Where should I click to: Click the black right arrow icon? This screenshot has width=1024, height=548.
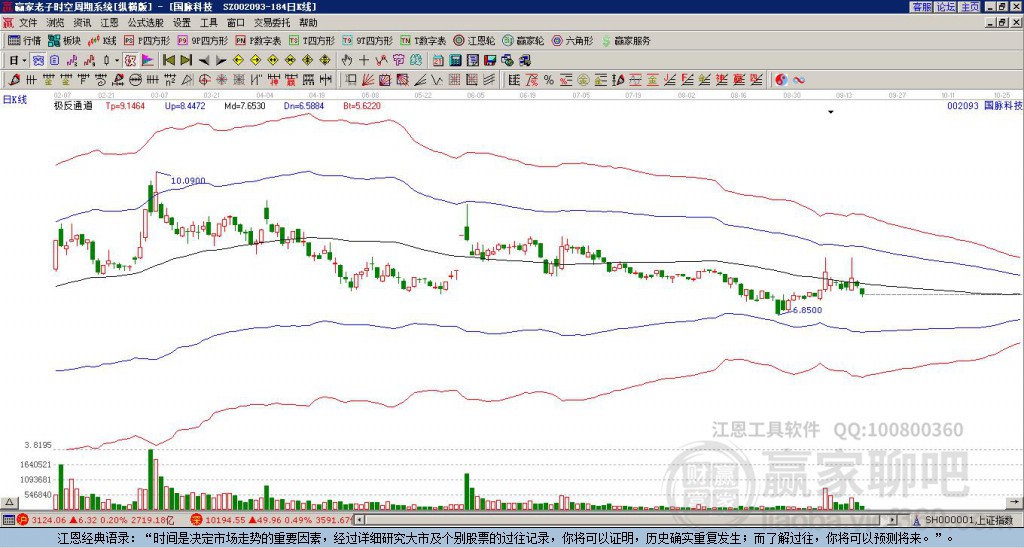[x=221, y=61]
